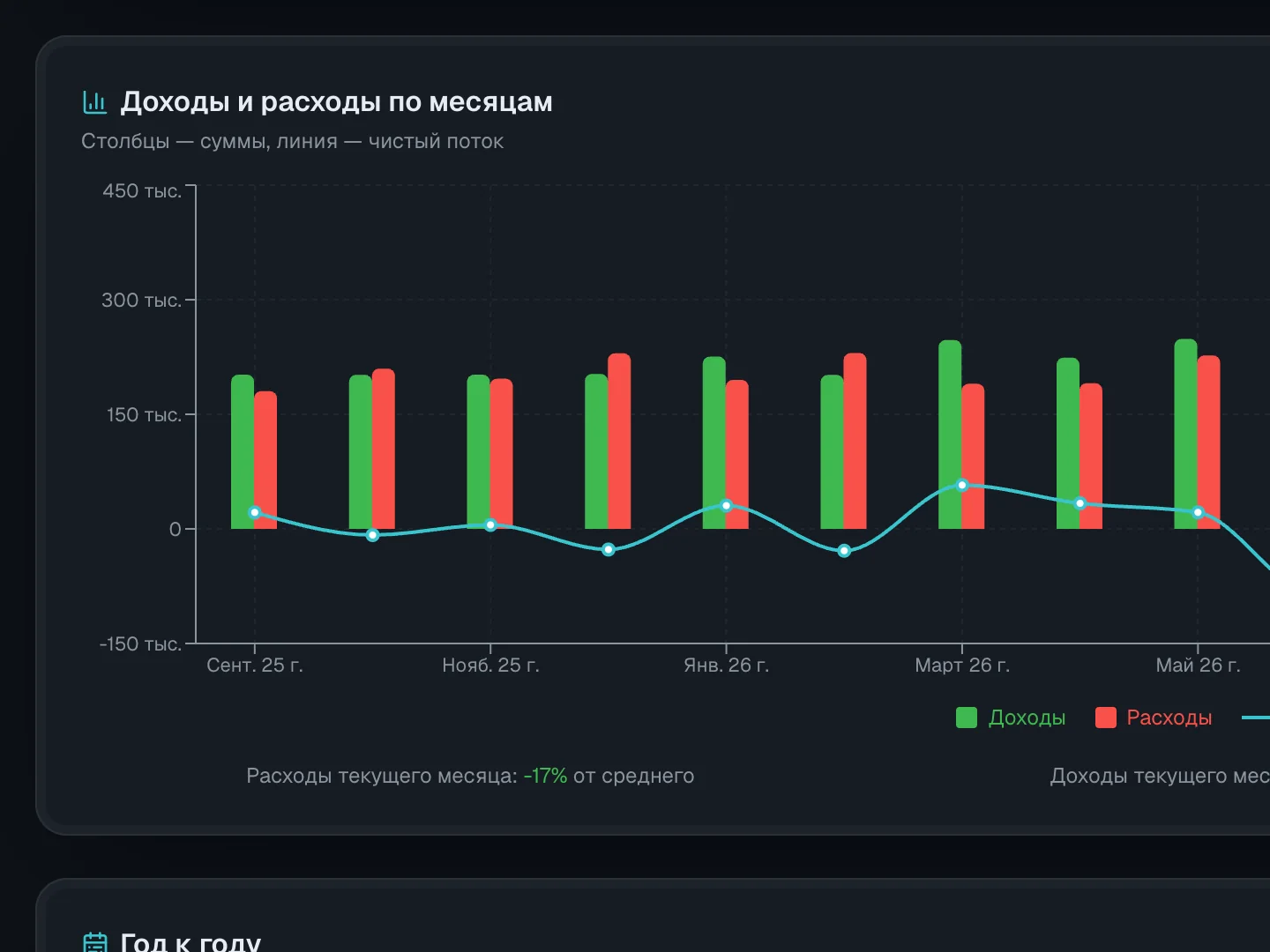Click the 300 тыс. axis label
Viewport: 1270px width, 952px height.
pyautogui.click(x=141, y=300)
